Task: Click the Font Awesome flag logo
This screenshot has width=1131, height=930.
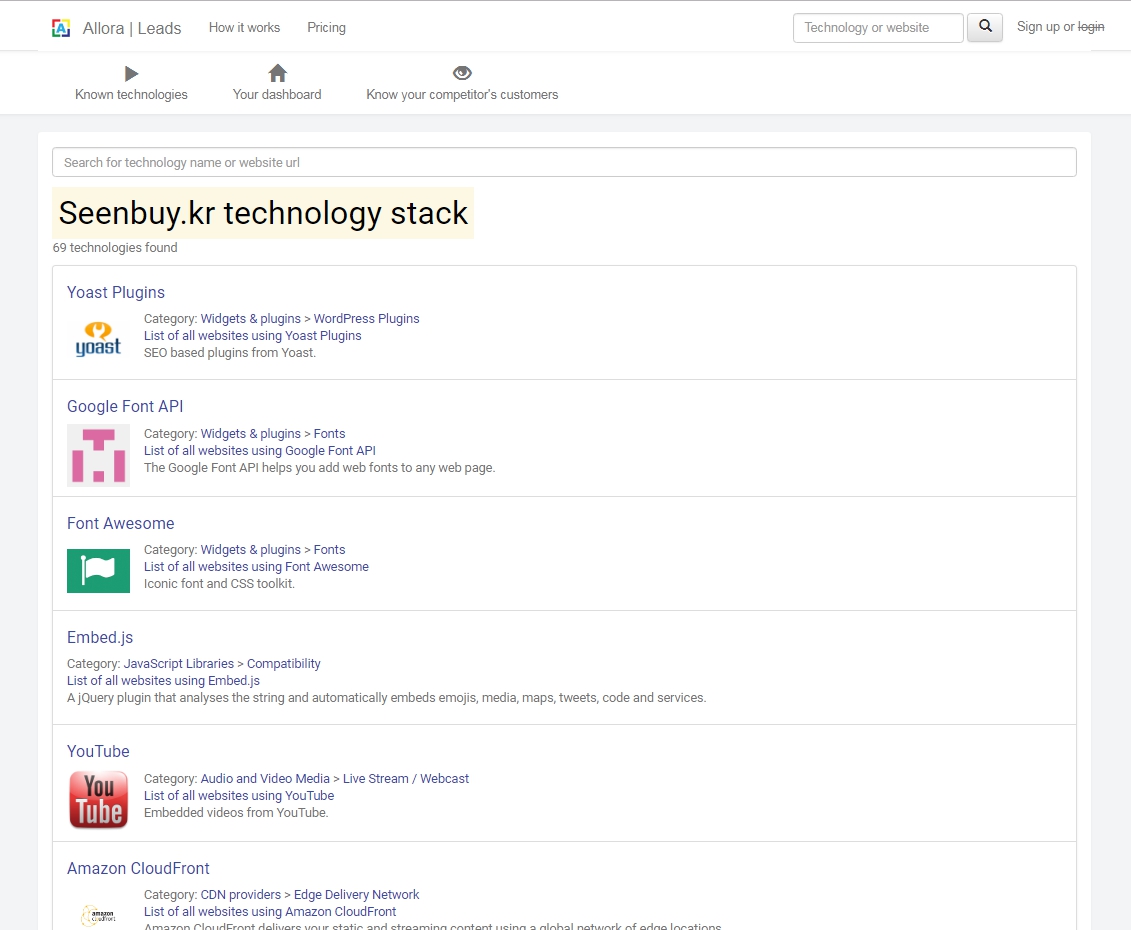Action: (98, 571)
